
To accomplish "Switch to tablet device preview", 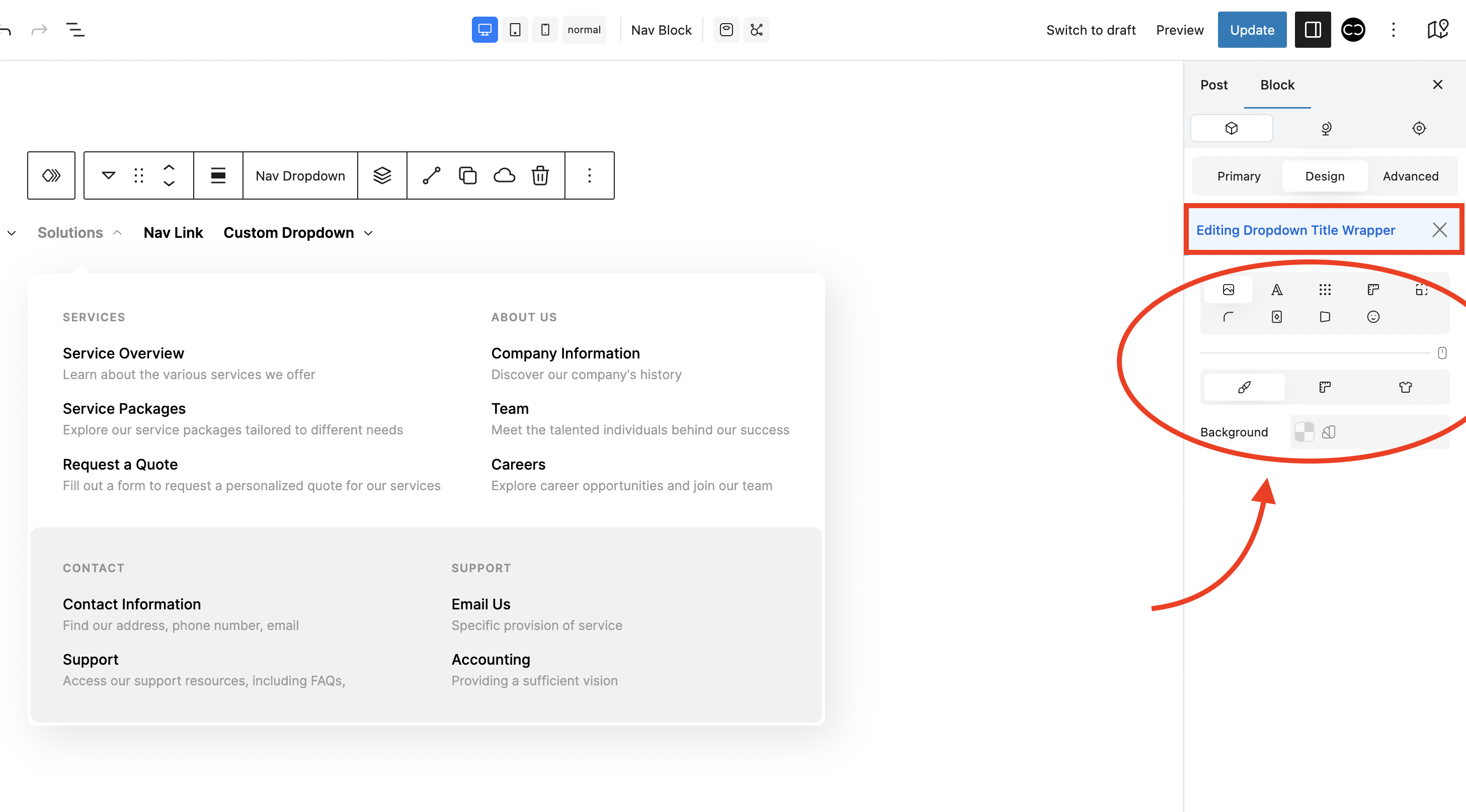I will (515, 30).
